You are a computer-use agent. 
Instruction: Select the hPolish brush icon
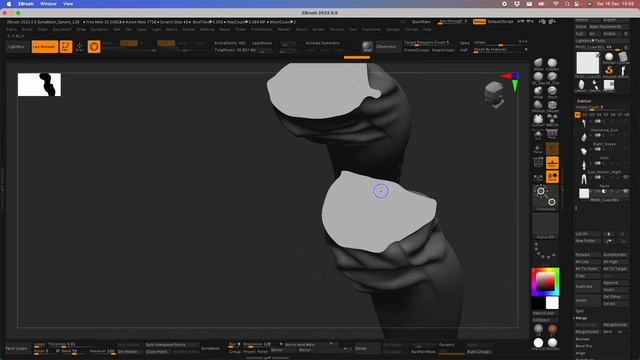538,105
